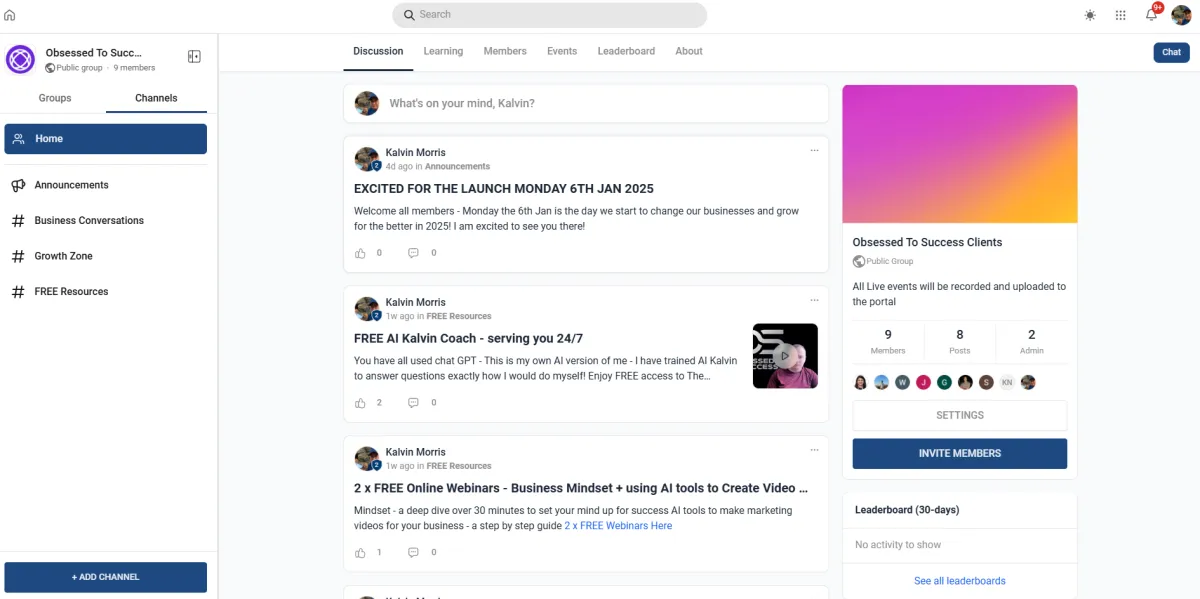The image size is (1200, 599).
Task: Comment on FREE AI Kalvin Coach post
Action: (413, 403)
